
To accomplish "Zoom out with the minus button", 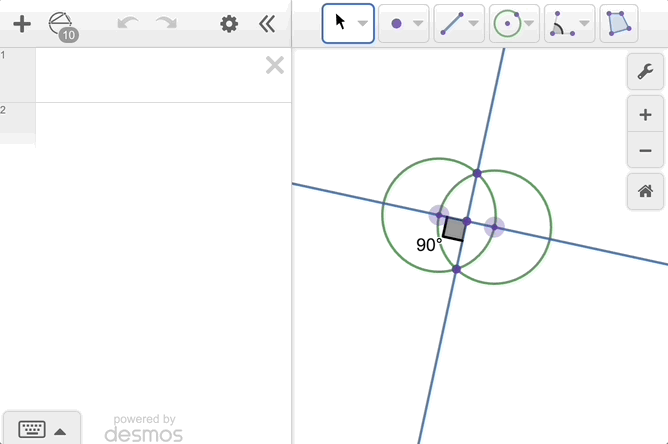I will coord(645,151).
